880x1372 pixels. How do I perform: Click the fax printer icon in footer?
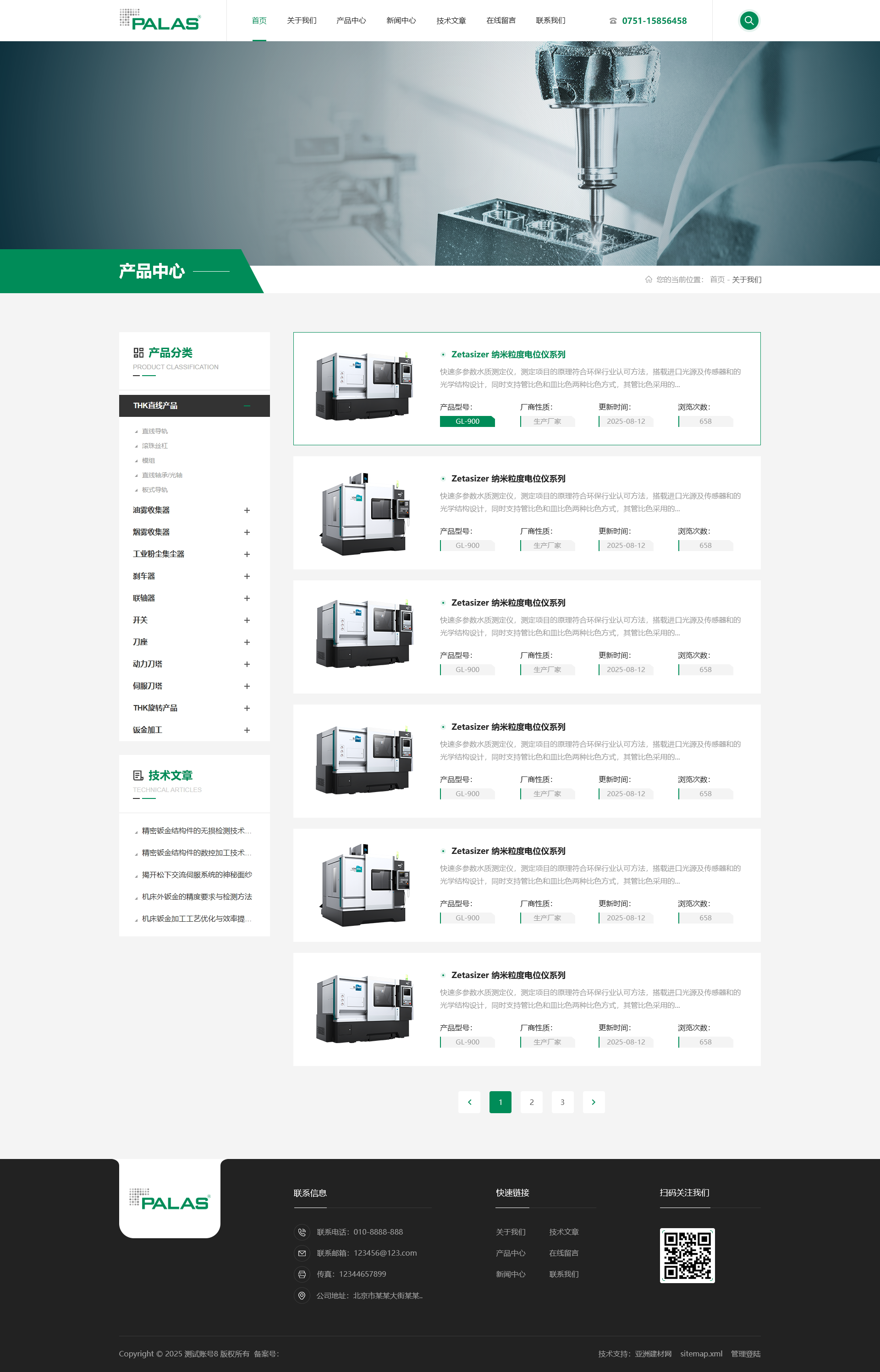tap(302, 1274)
